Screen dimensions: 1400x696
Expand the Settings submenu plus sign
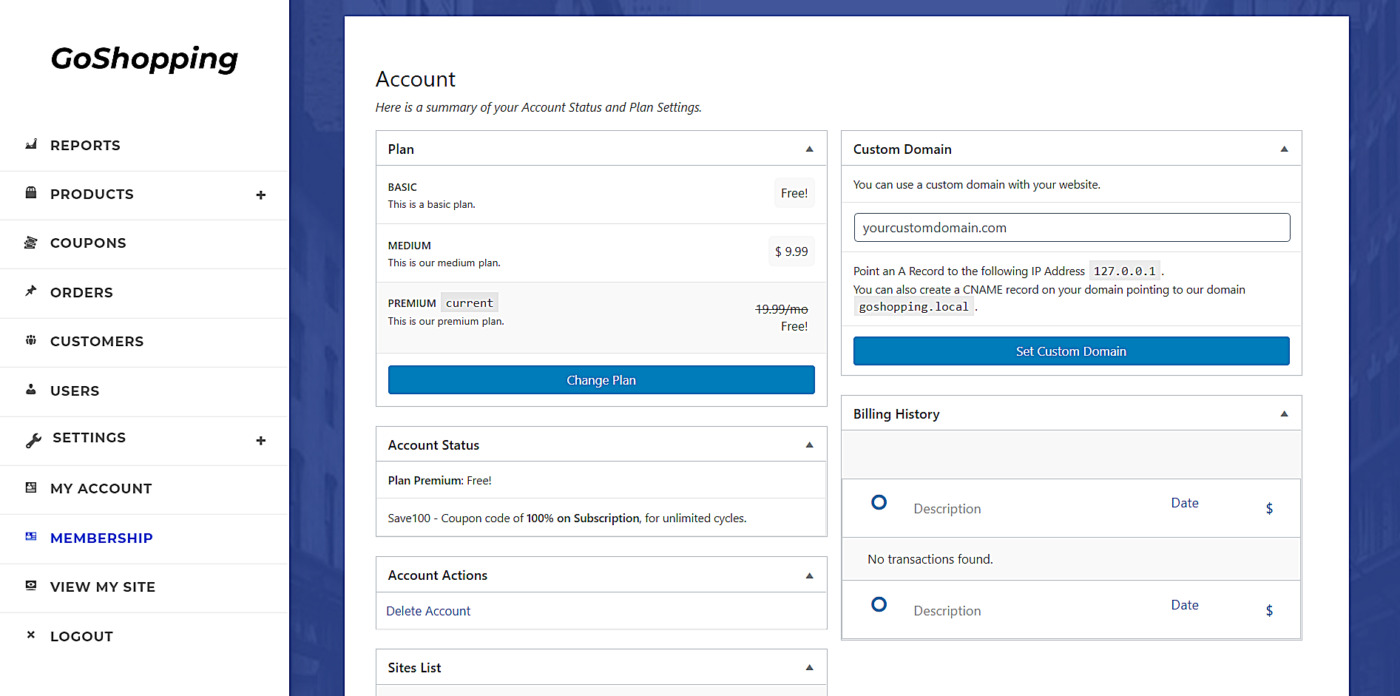pyautogui.click(x=261, y=440)
